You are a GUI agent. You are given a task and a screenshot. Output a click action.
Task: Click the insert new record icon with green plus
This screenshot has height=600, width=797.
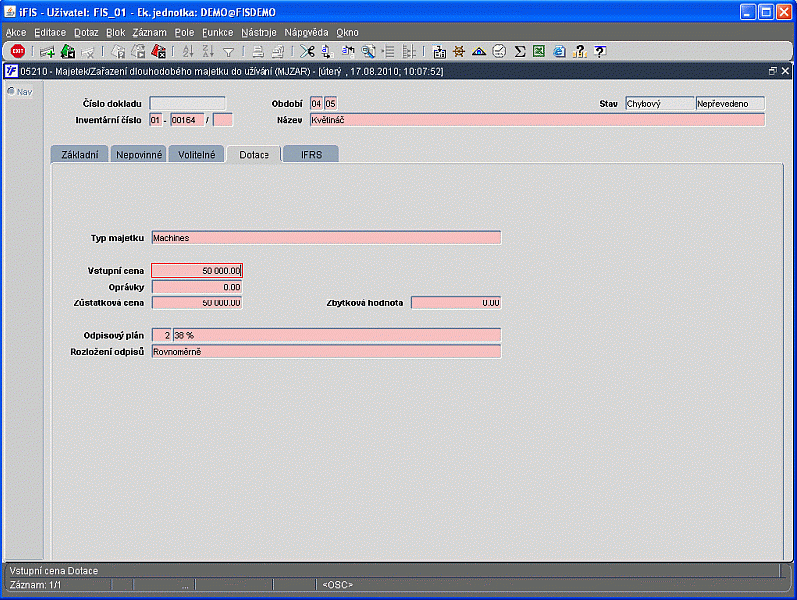click(47, 51)
